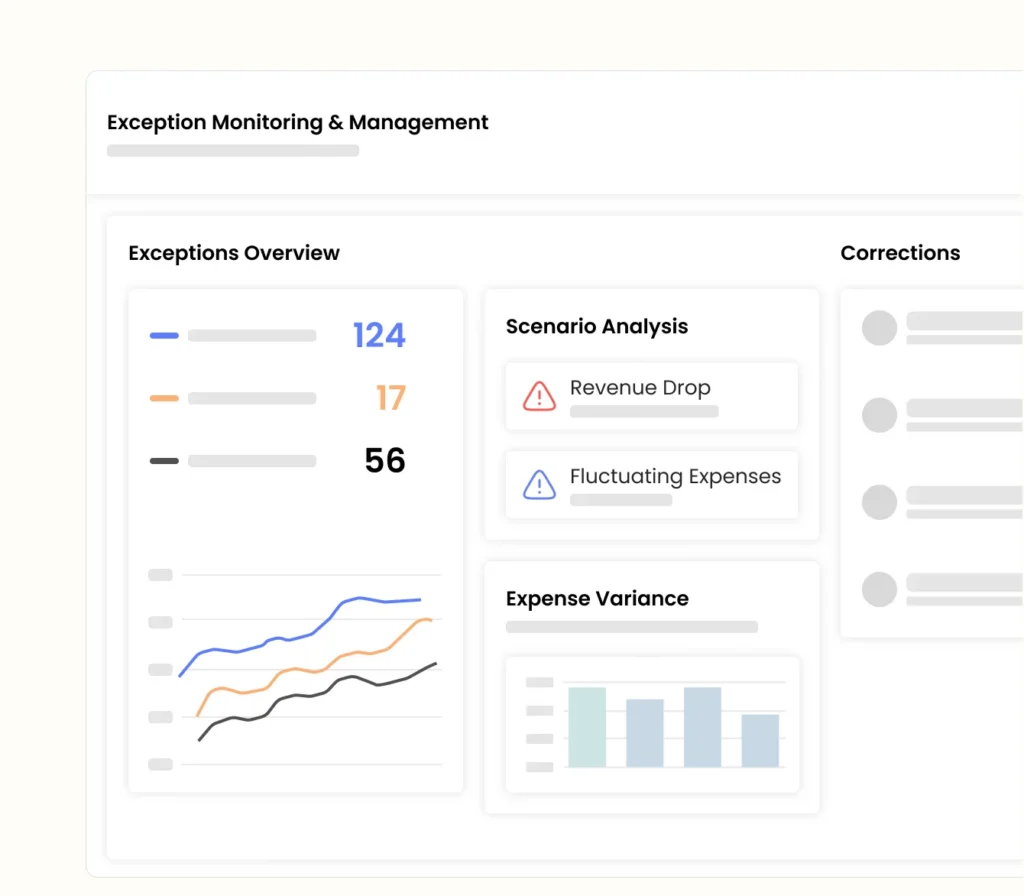Image resolution: width=1024 pixels, height=896 pixels.
Task: Click the last avatar icon in Corrections panel
Action: click(879, 589)
